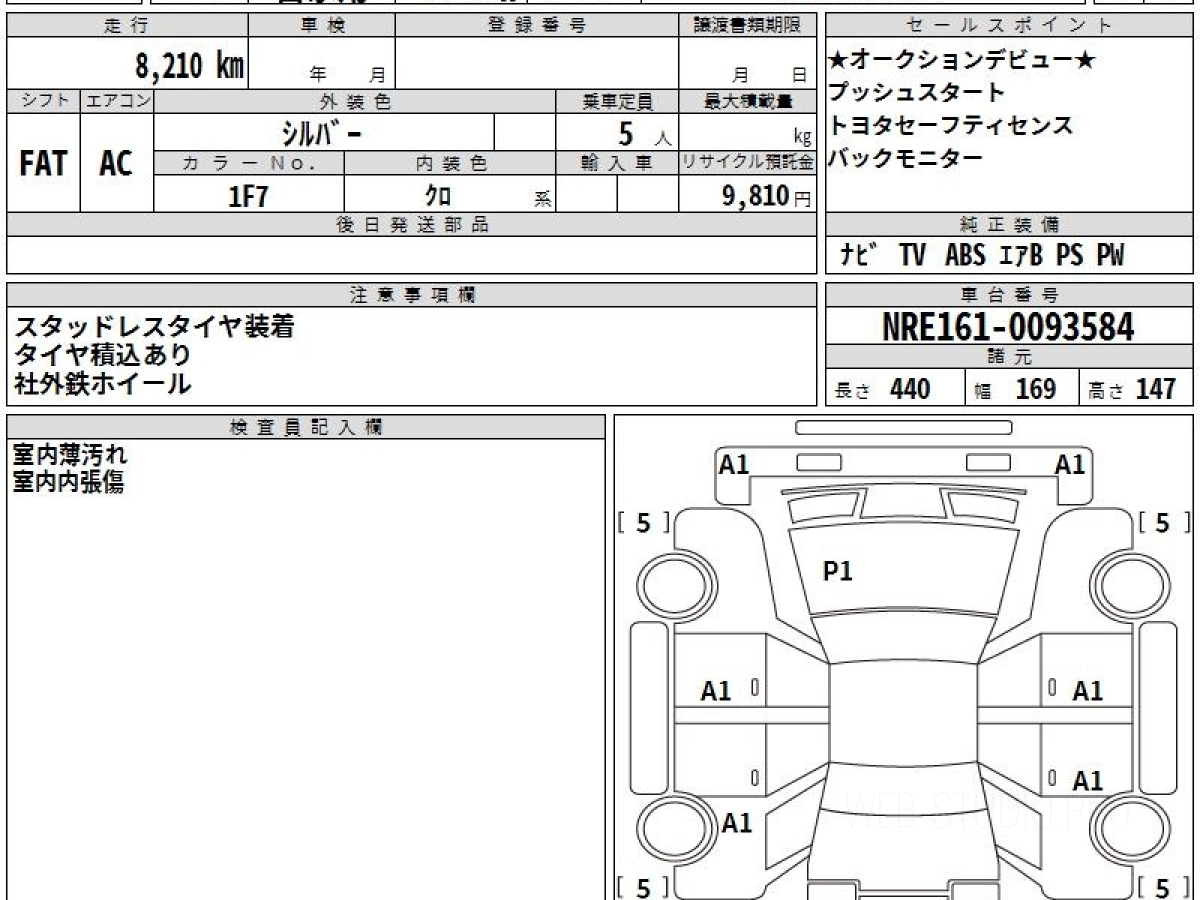This screenshot has height=900, width=1200.
Task: Click the 最大積載量 header
Action: 748,101
